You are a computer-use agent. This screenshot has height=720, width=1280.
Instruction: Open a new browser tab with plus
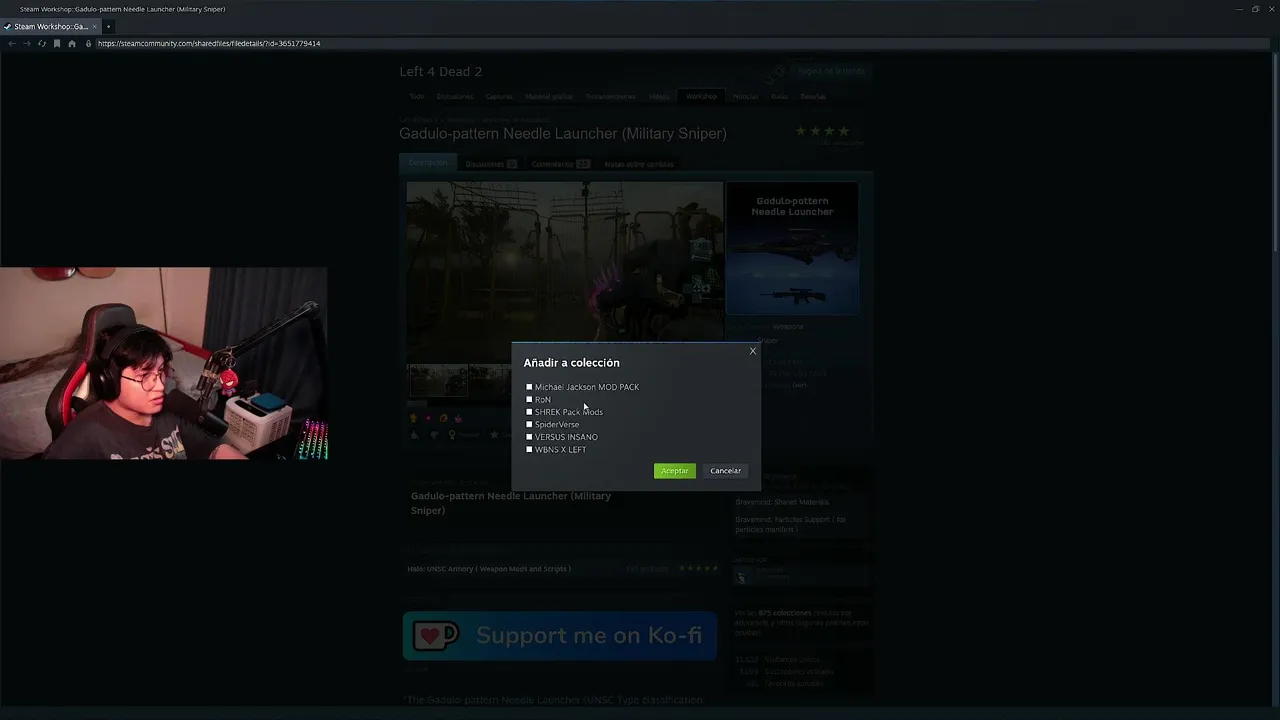[x=108, y=27]
